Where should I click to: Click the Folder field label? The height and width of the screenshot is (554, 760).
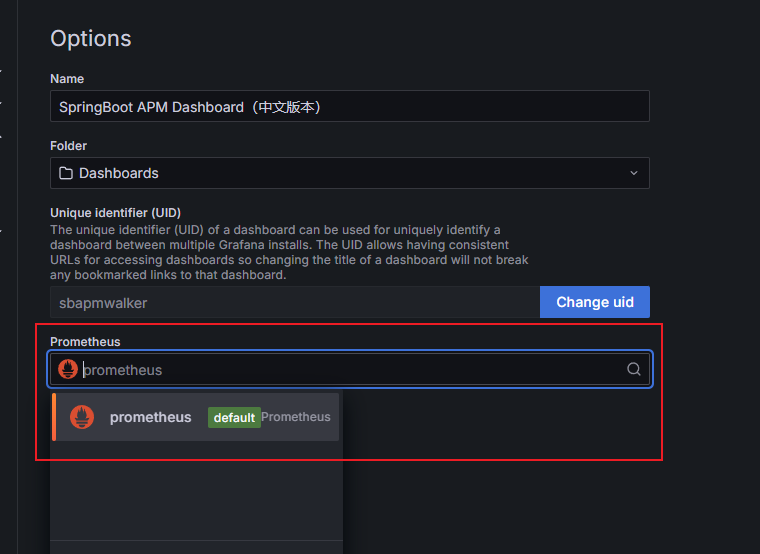[x=68, y=146]
